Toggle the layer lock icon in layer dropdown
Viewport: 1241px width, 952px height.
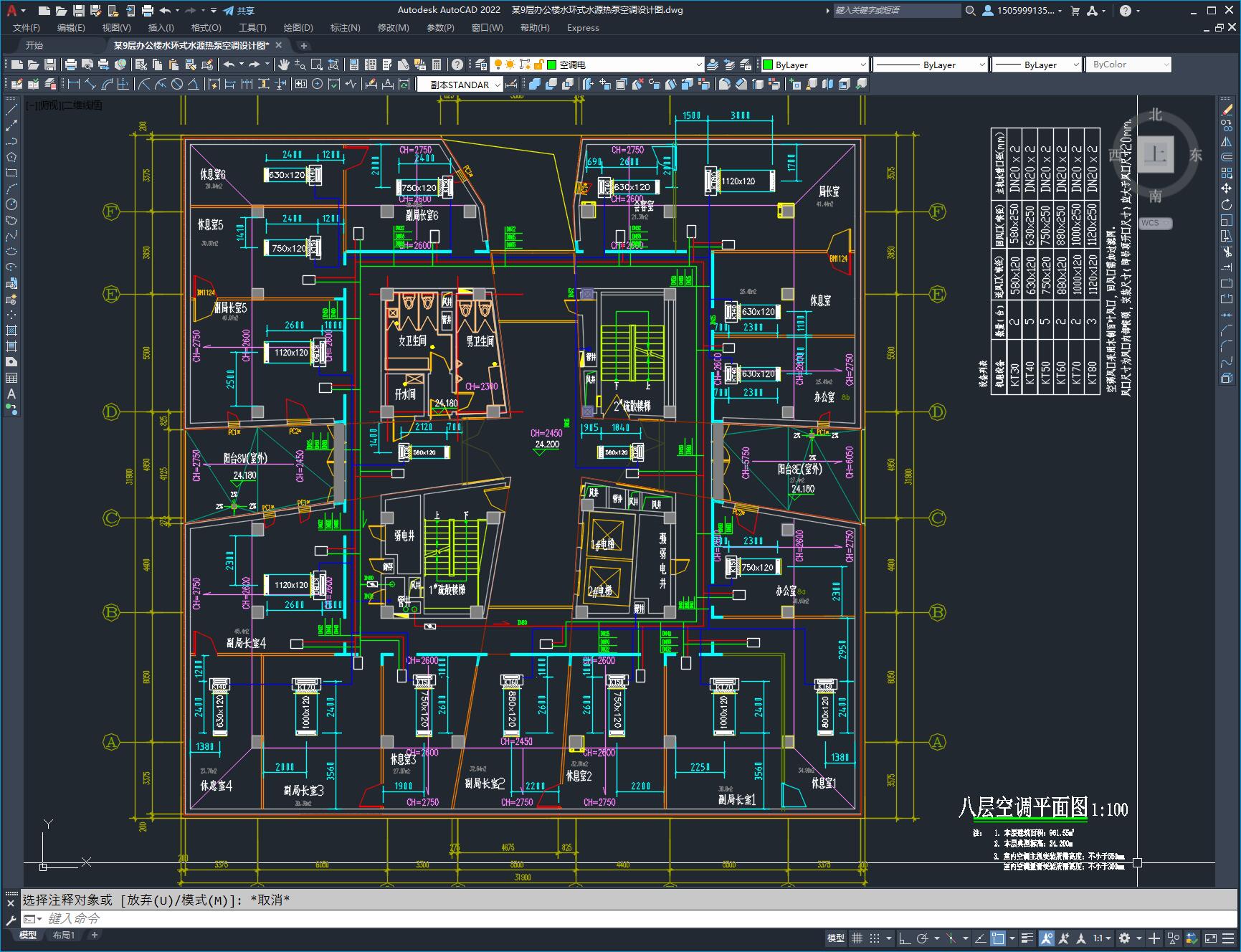point(538,65)
